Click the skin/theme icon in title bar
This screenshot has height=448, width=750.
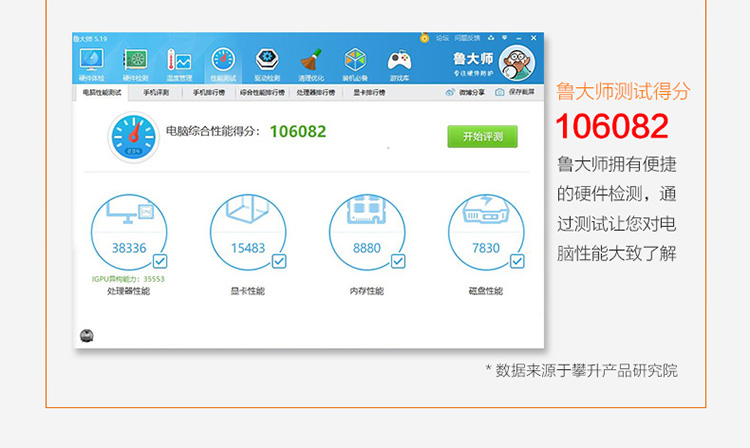click(491, 38)
